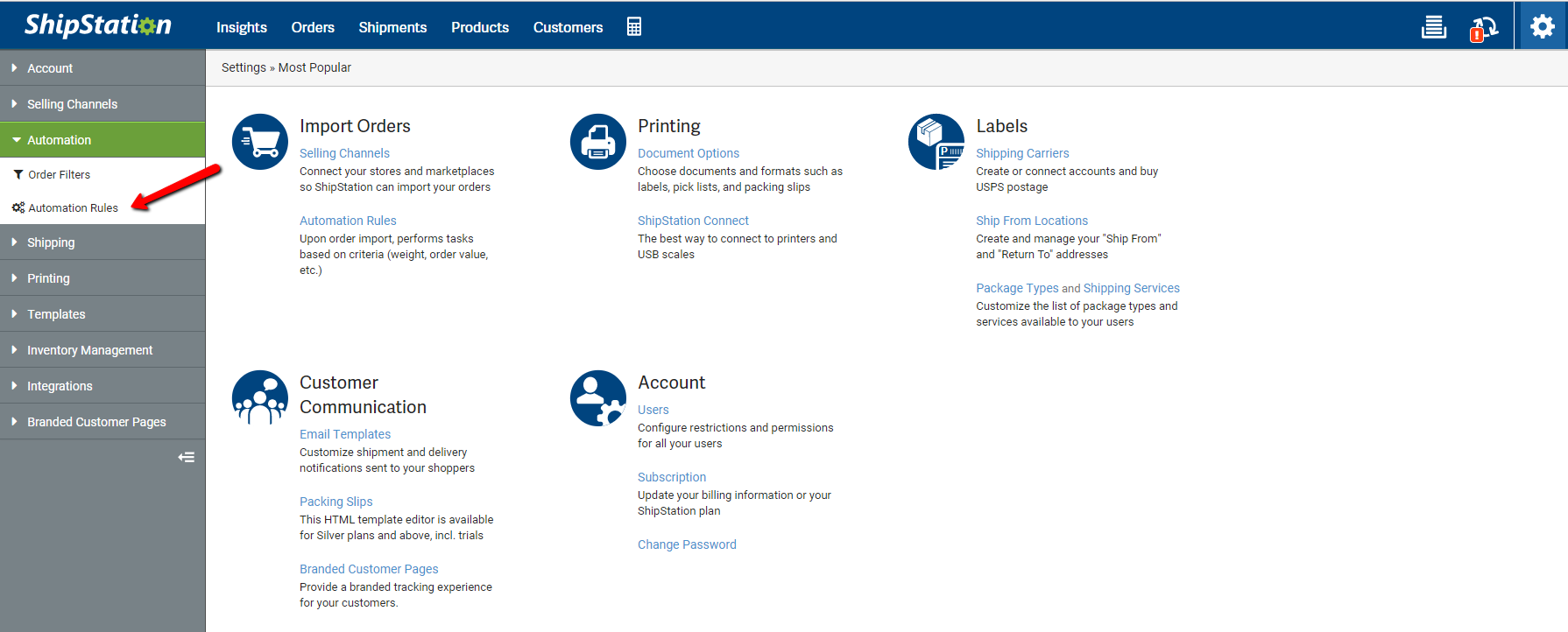The height and width of the screenshot is (632, 1568).
Task: Expand the Branded Customer Pages sidebar section
Action: pyautogui.click(x=102, y=421)
